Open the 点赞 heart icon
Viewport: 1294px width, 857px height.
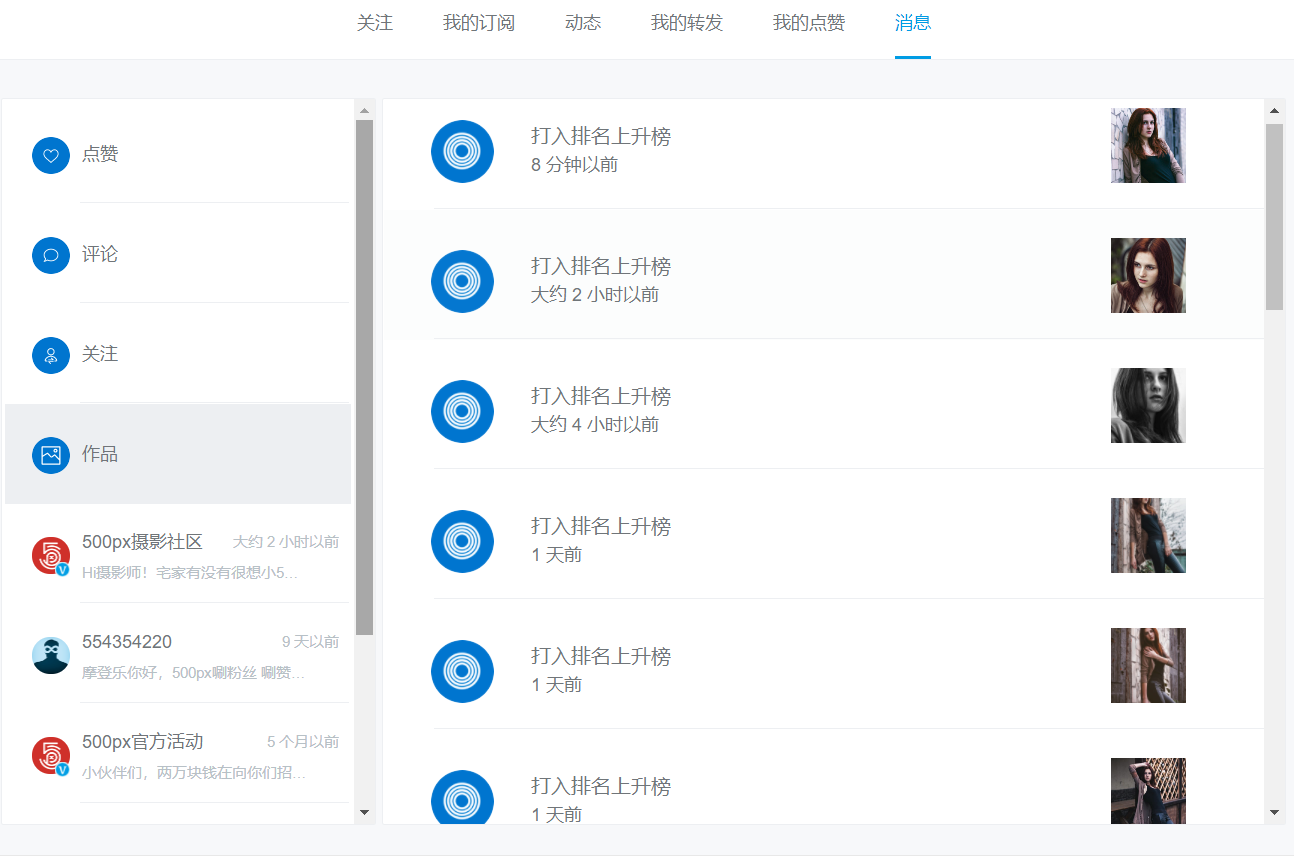(51, 155)
